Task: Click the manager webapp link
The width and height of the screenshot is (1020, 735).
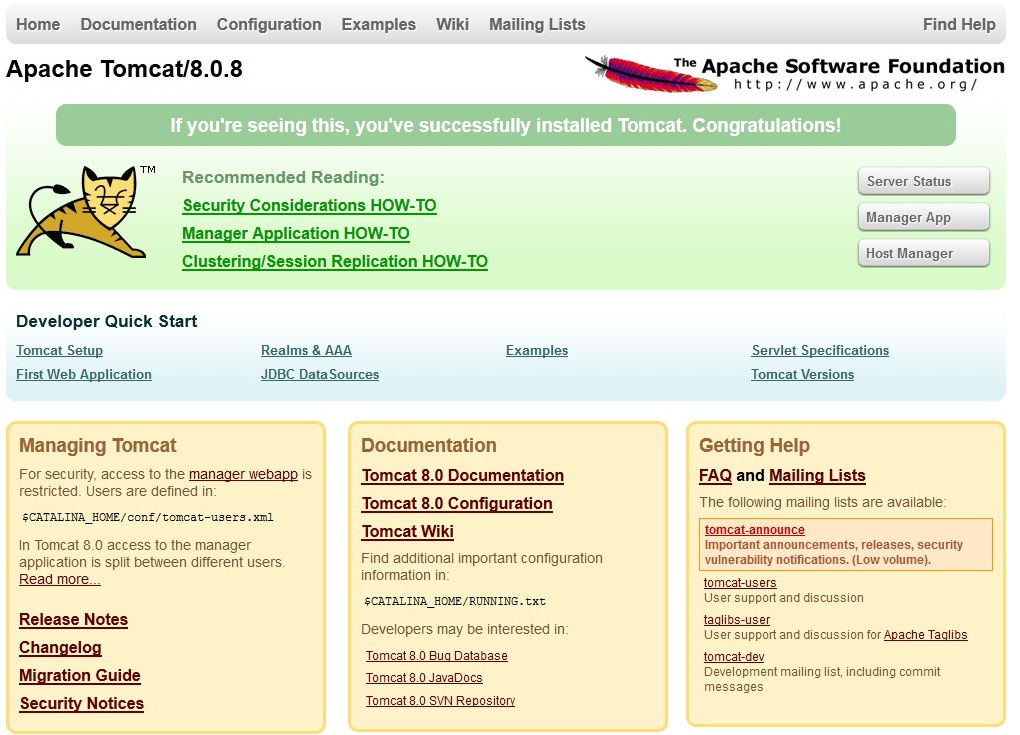Action: tap(243, 474)
